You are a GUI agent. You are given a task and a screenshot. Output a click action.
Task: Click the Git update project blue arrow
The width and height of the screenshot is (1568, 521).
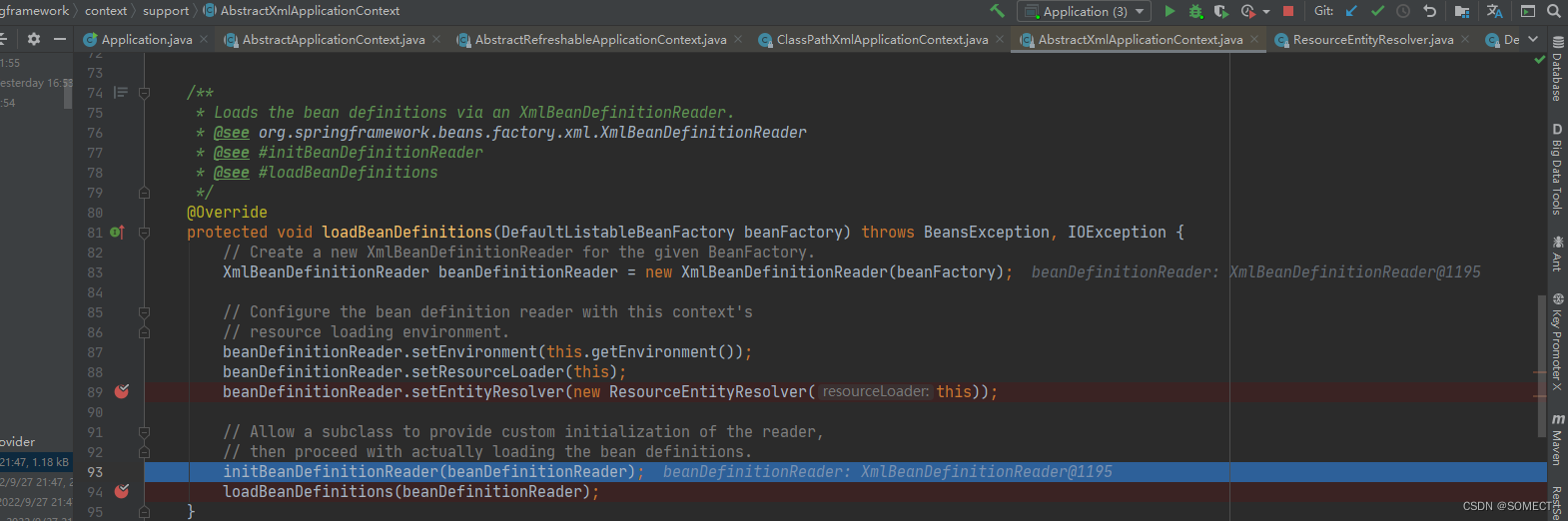[1351, 11]
